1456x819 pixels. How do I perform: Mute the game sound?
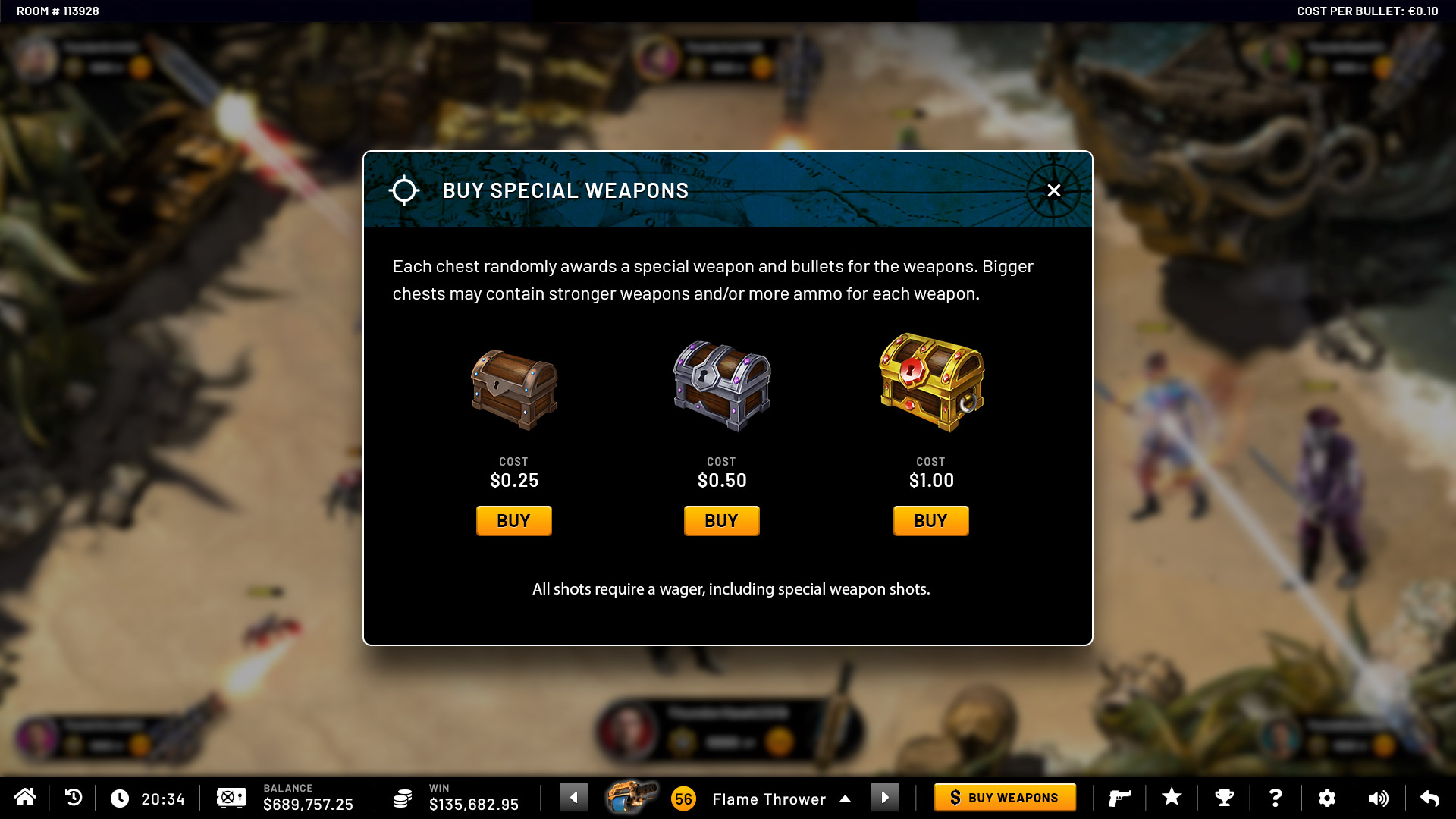pos(1378,798)
